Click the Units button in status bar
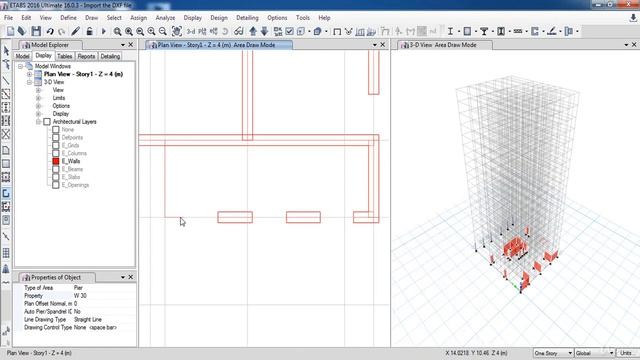Screen dimensions: 640x360 click(627, 353)
